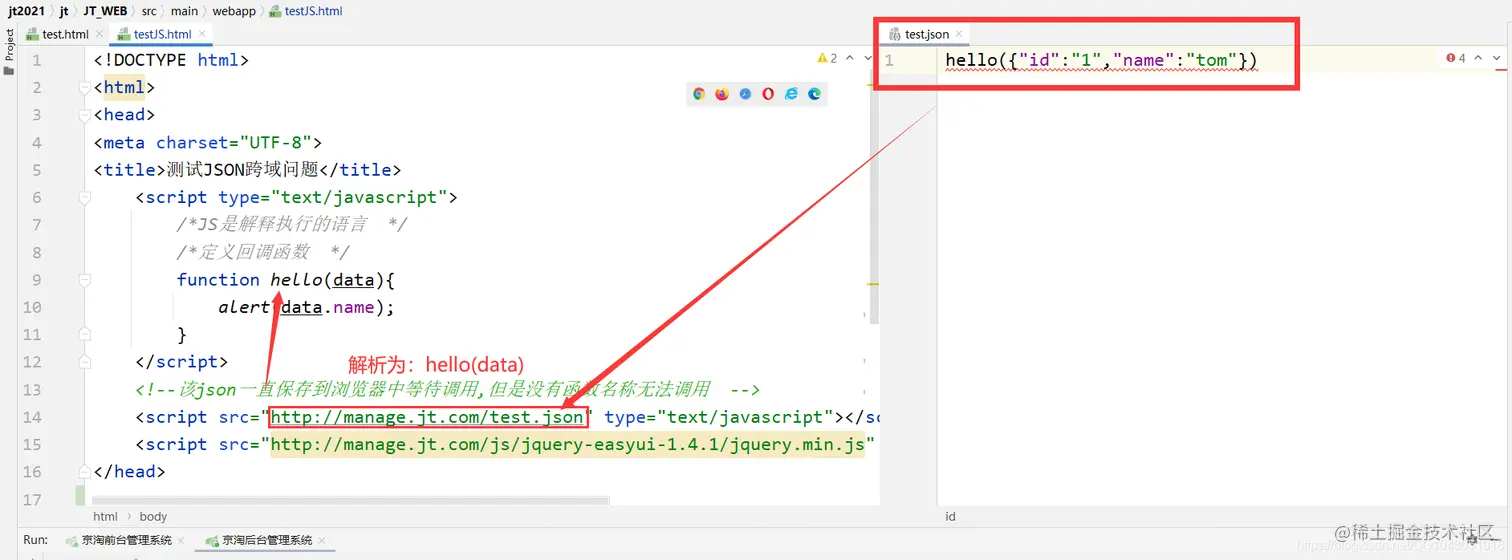Viewport: 1512px width, 560px height.
Task: Click fold end marker on line 11
Action: (x=84, y=335)
